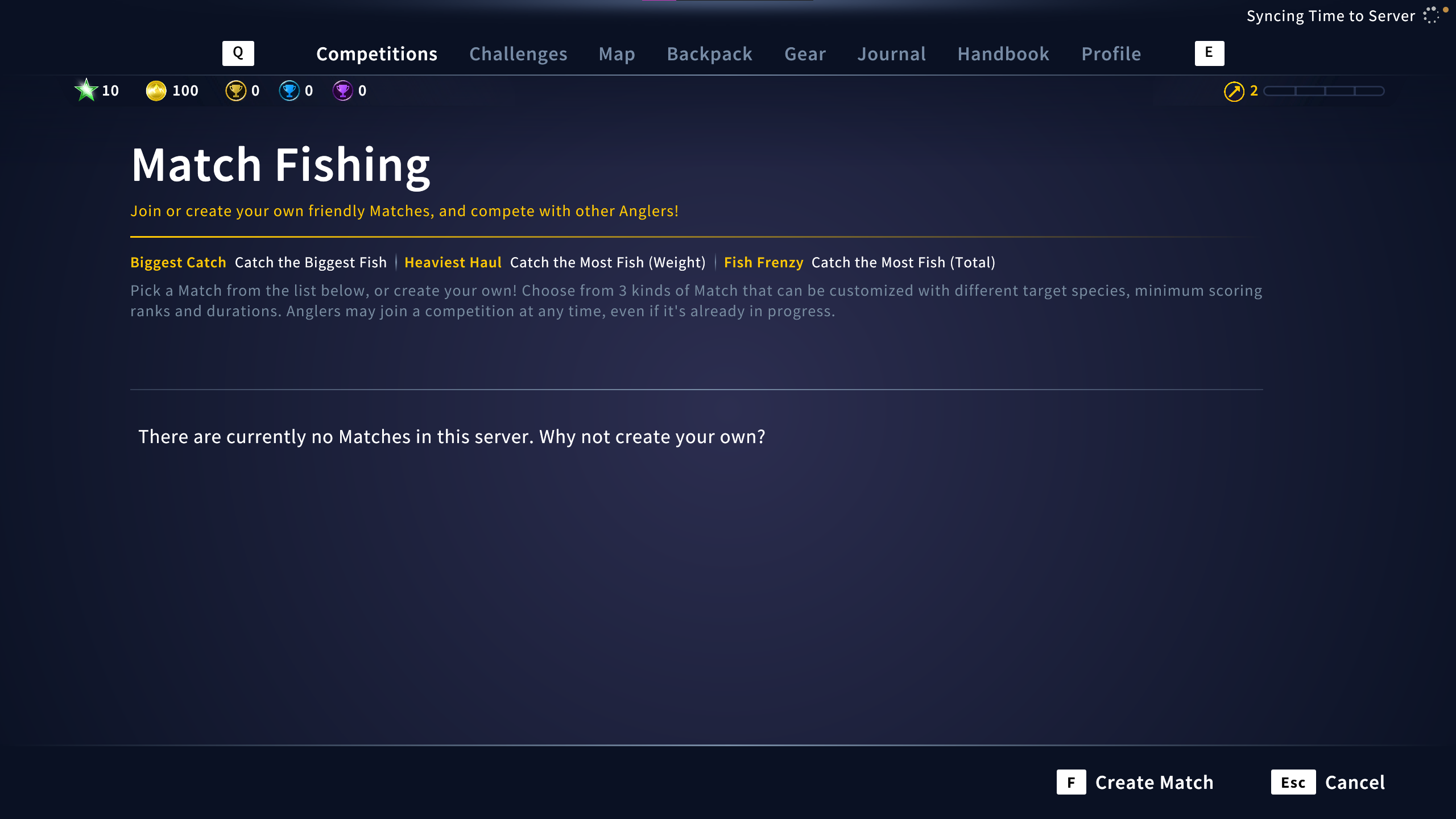
Task: Click the rod experience progress bar
Action: [x=1323, y=91]
